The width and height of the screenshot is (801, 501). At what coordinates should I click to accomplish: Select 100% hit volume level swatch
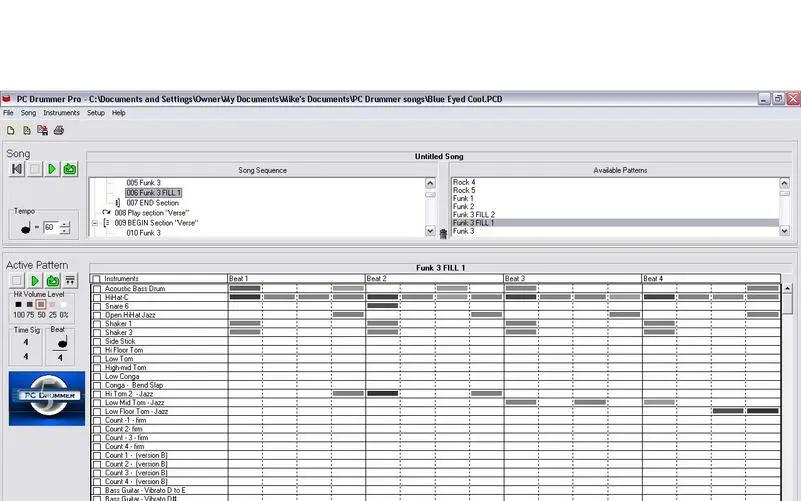pyautogui.click(x=18, y=304)
